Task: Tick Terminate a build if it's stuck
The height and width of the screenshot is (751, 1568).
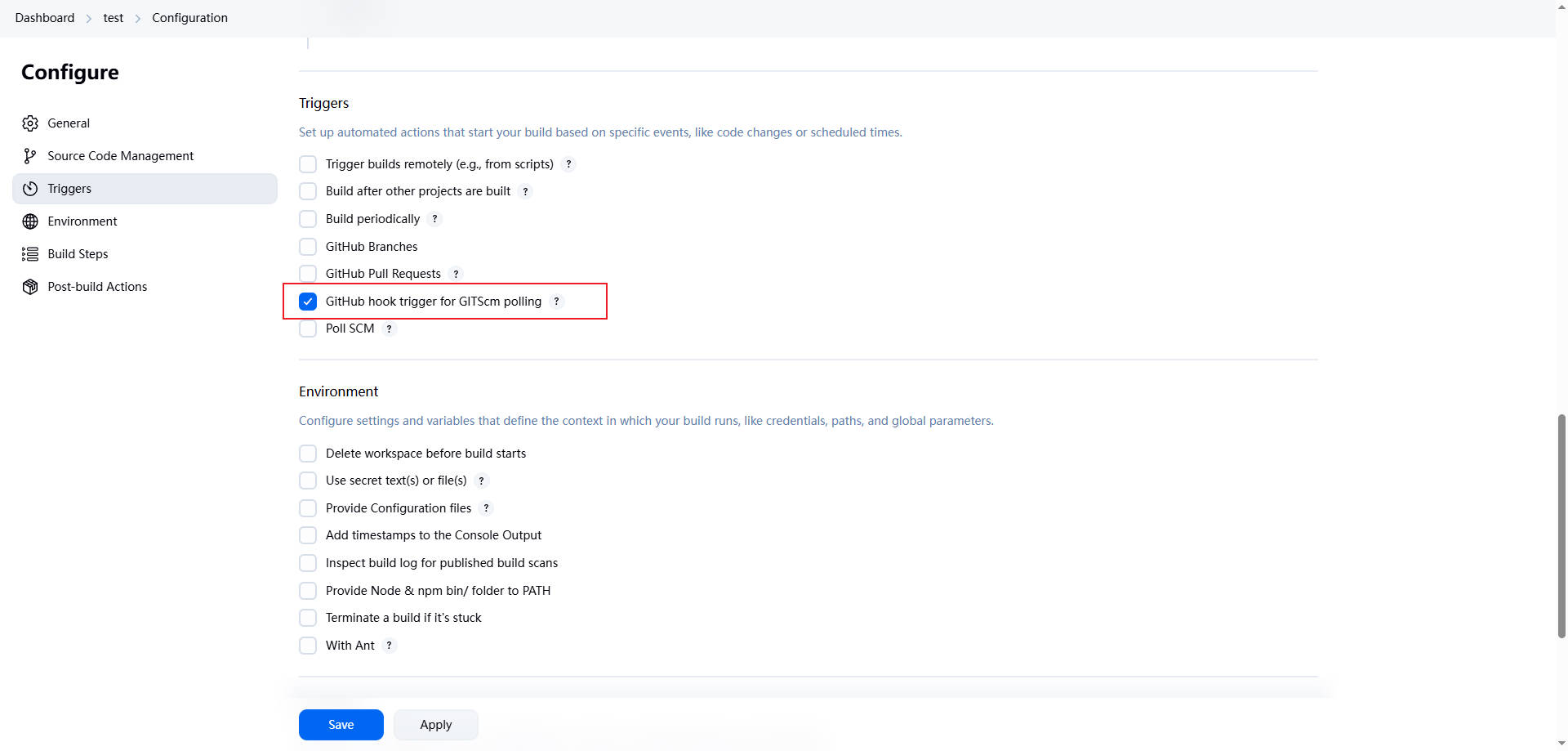Action: pos(308,618)
